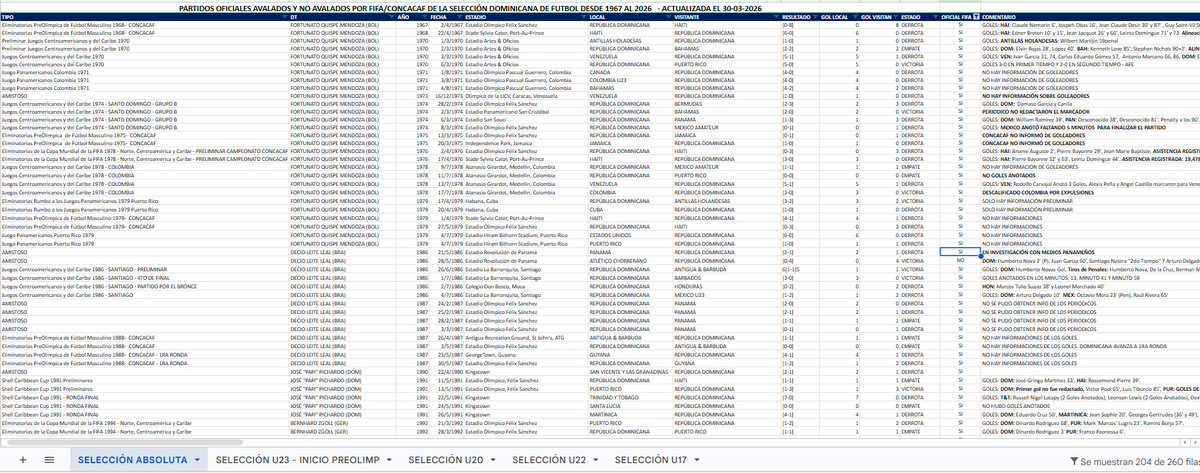Open the all sheets list icon
1200x473 pixels.
tap(51, 460)
